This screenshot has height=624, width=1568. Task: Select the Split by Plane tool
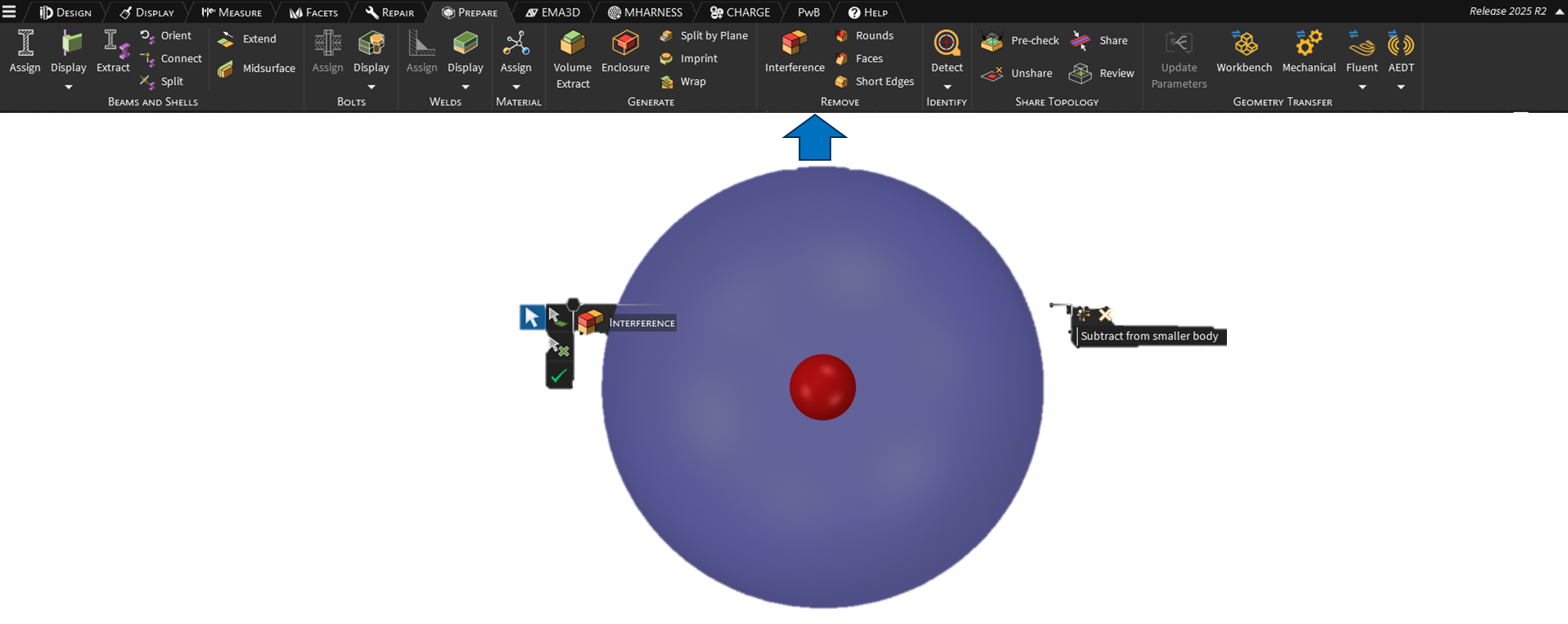point(704,36)
